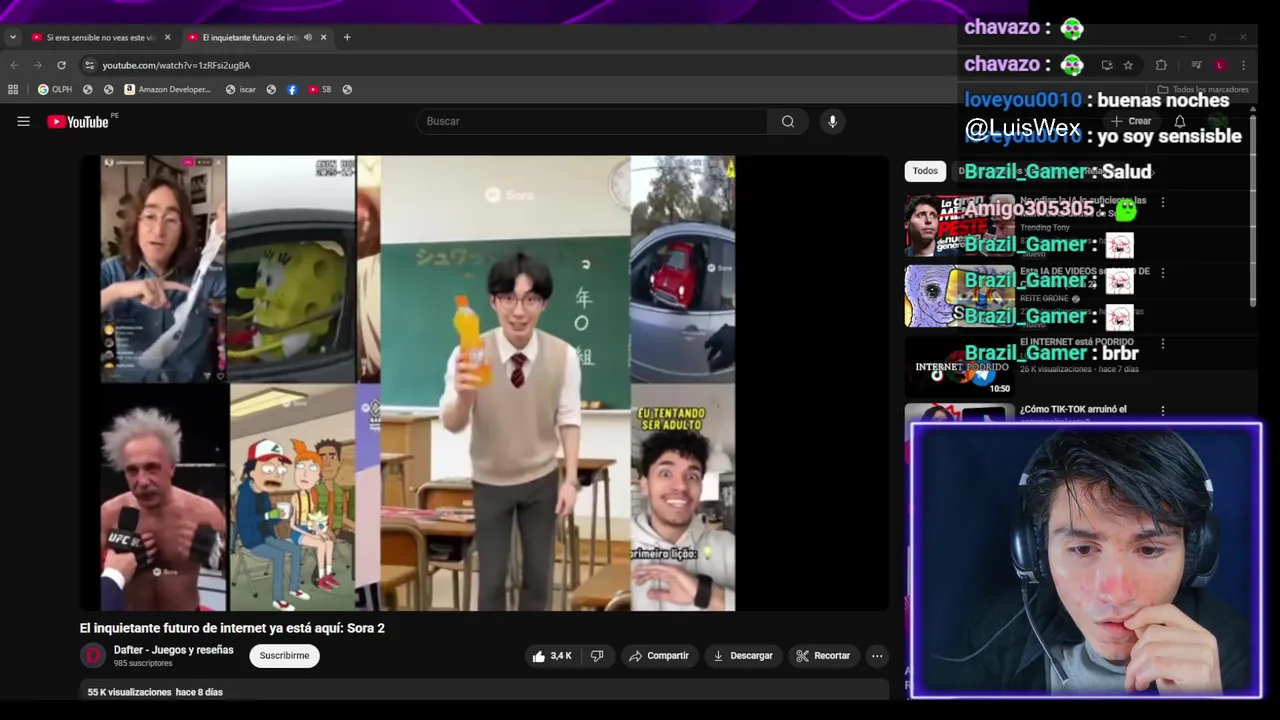This screenshot has height=720, width=1280.
Task: Go to YouTube home via the logo
Action: click(x=78, y=122)
